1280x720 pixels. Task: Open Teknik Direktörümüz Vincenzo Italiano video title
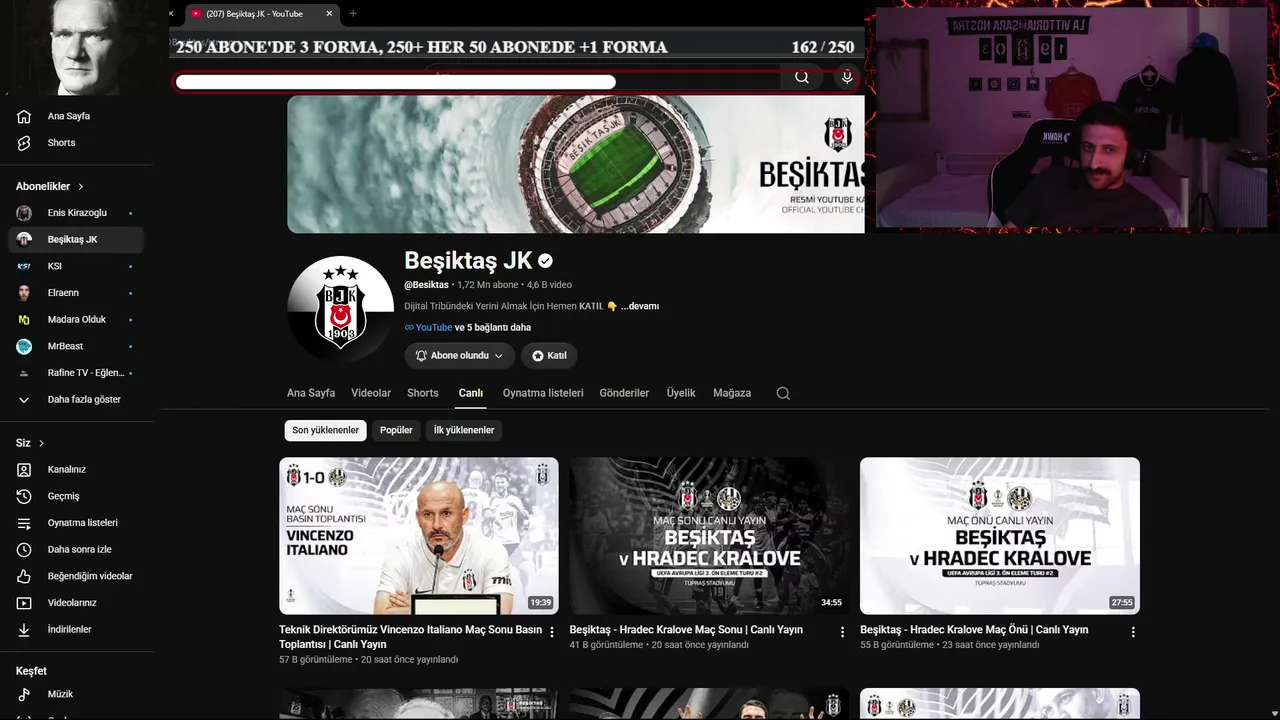pos(411,637)
